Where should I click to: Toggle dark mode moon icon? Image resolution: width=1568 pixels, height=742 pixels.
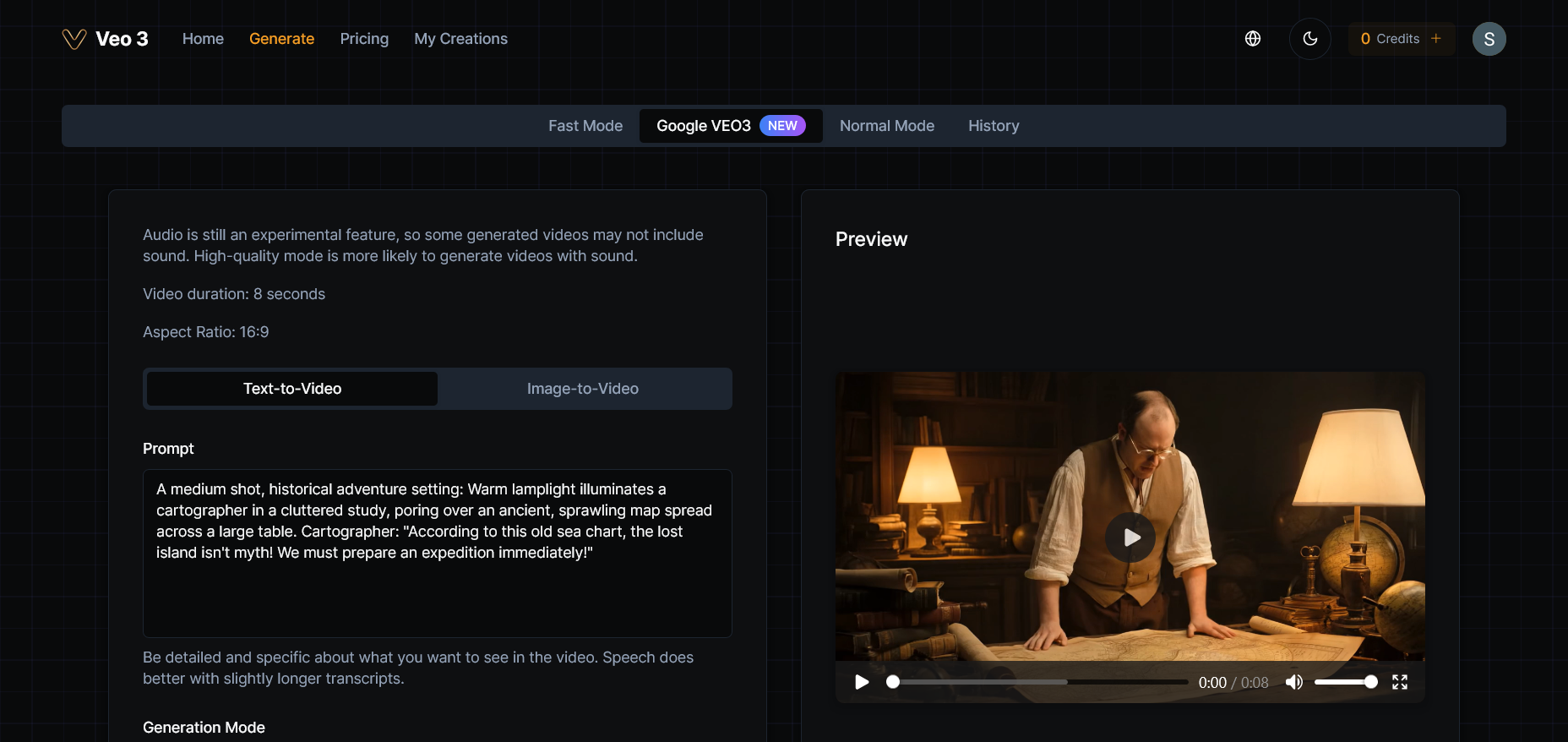1310,39
